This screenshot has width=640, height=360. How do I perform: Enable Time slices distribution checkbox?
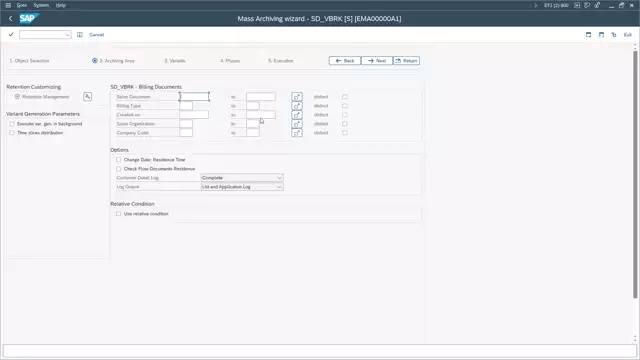12,133
